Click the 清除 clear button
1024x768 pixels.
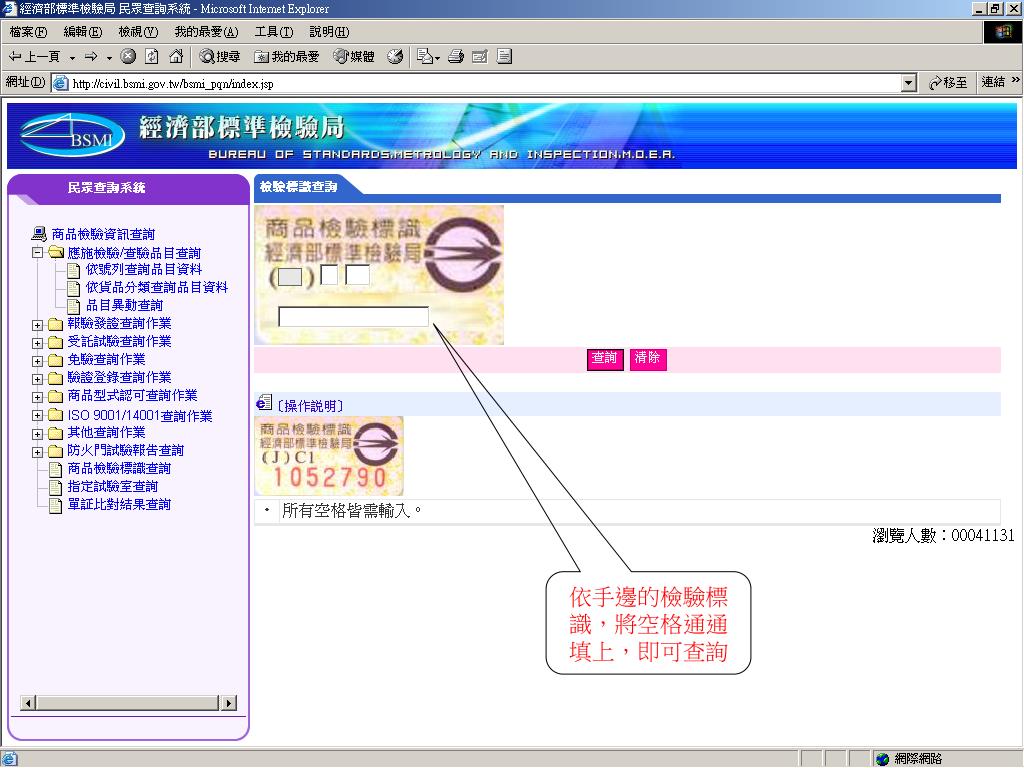(x=647, y=359)
